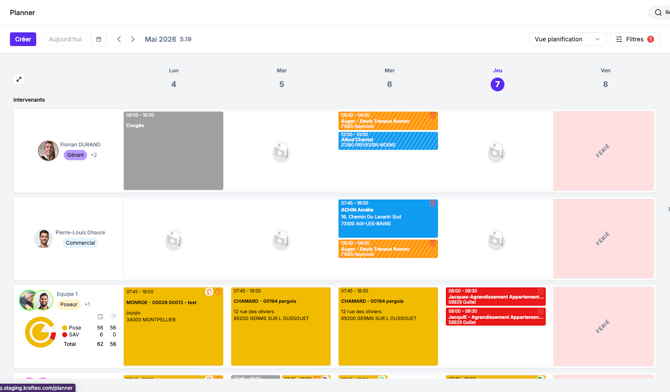
Task: Show Florian DURAND's +2 extra roles
Action: [x=94, y=155]
